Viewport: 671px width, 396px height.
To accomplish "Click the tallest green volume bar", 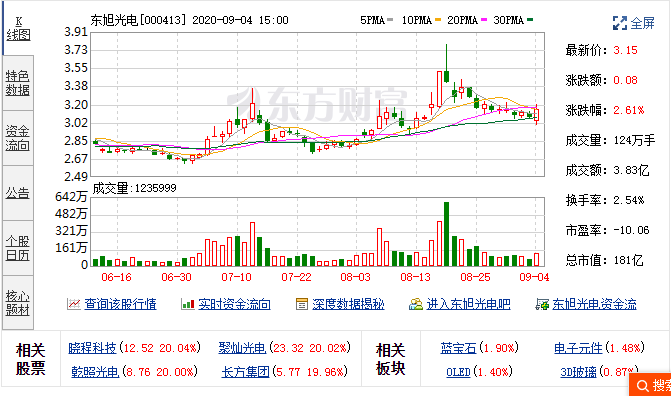I will pyautogui.click(x=446, y=234).
